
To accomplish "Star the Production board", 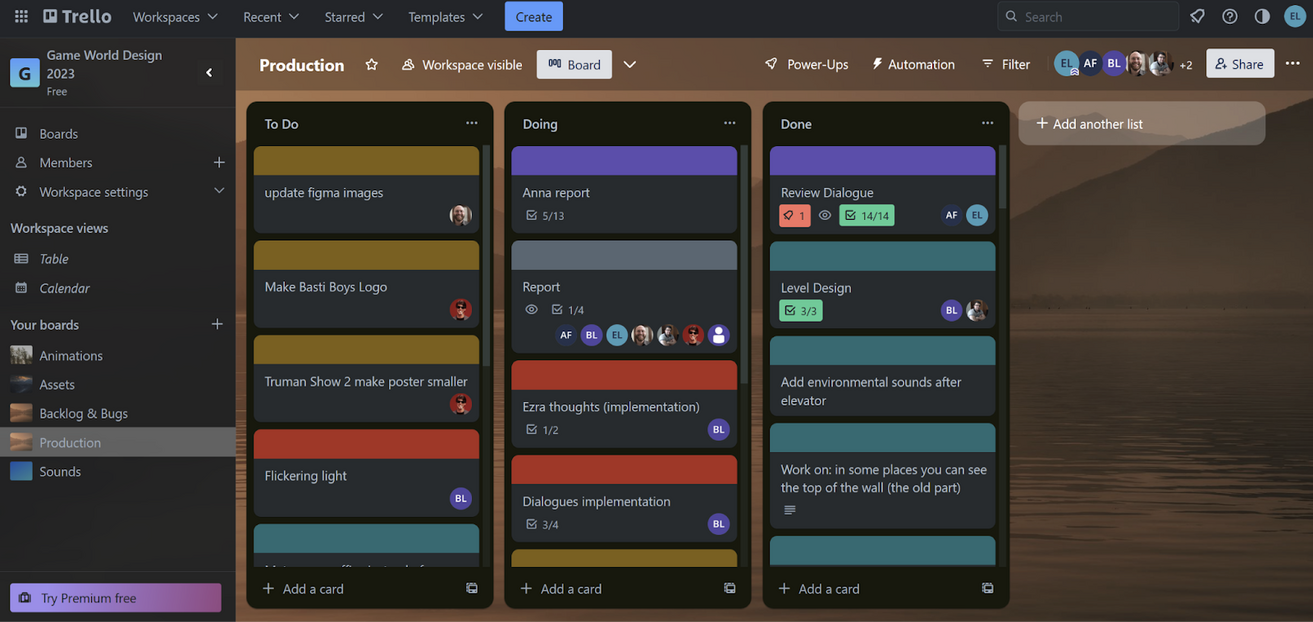I will coord(371,64).
